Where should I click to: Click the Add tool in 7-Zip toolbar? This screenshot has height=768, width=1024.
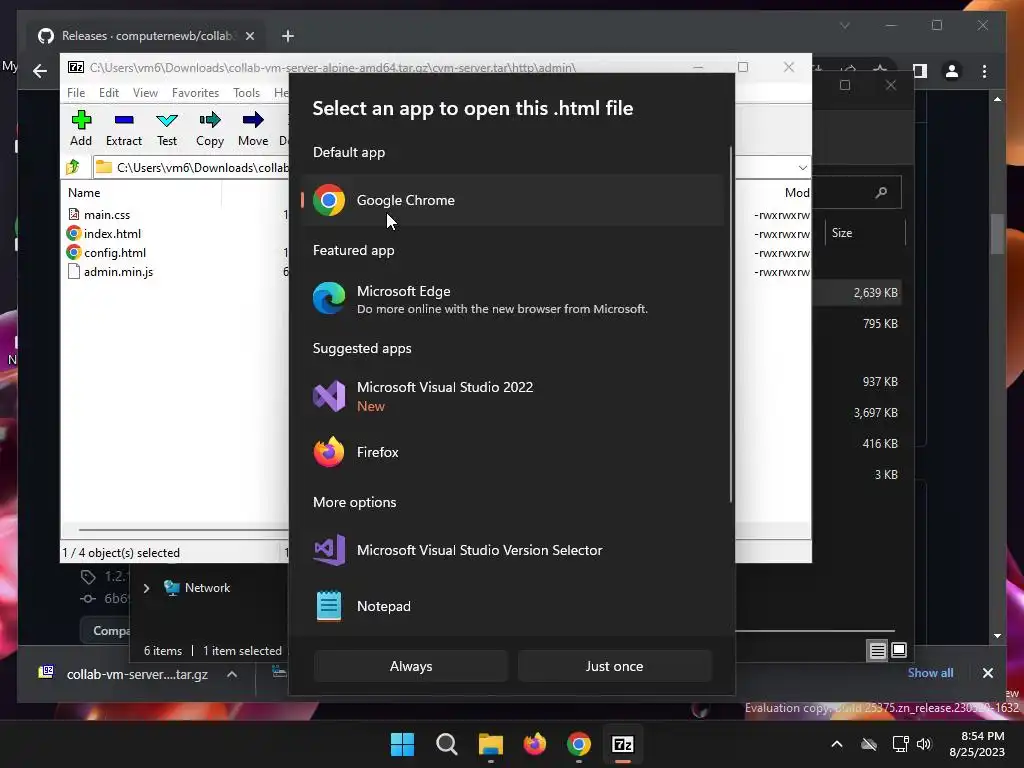(x=81, y=128)
